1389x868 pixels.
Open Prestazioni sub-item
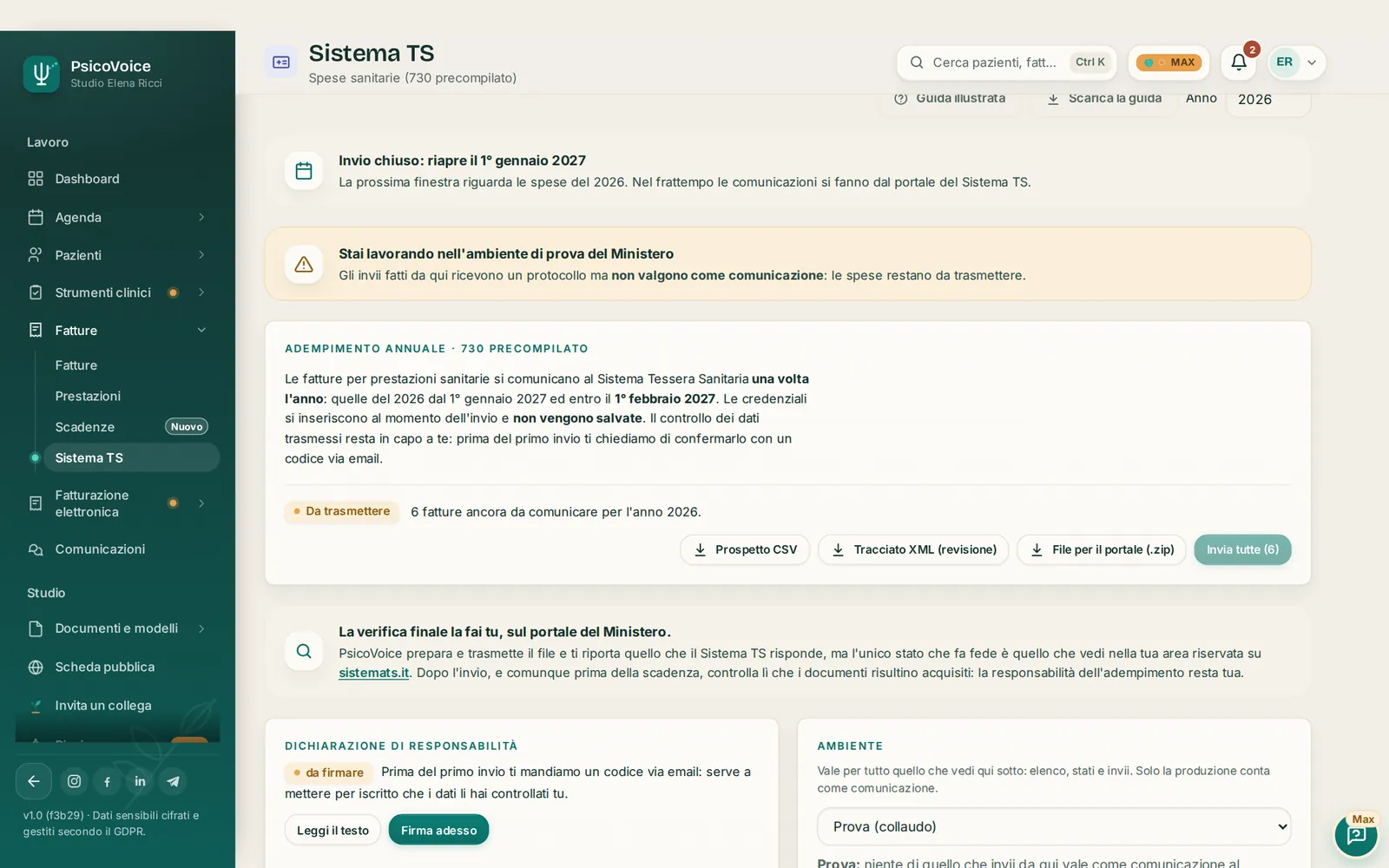click(131, 396)
